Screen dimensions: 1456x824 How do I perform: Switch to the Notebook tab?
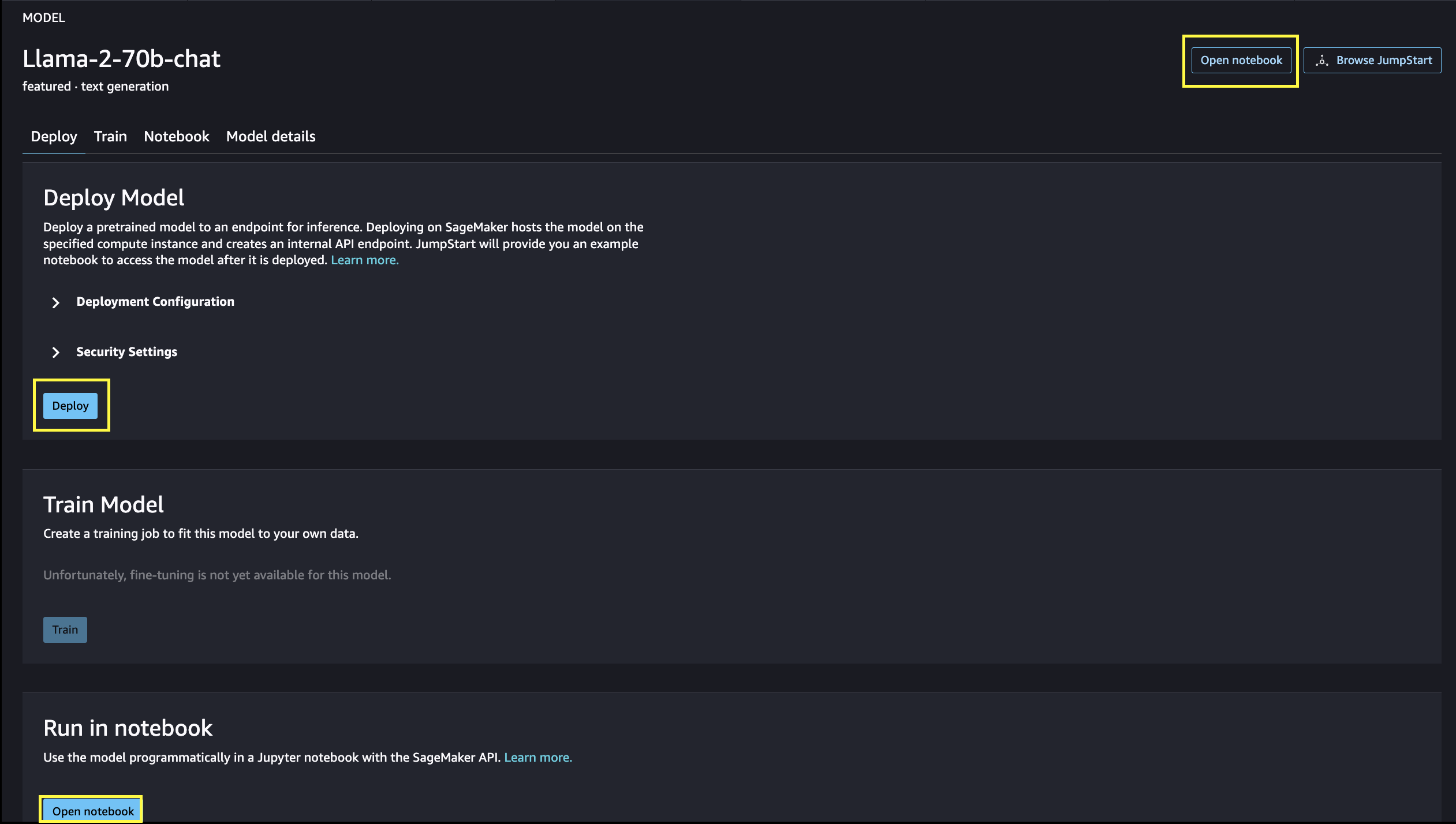pos(176,137)
